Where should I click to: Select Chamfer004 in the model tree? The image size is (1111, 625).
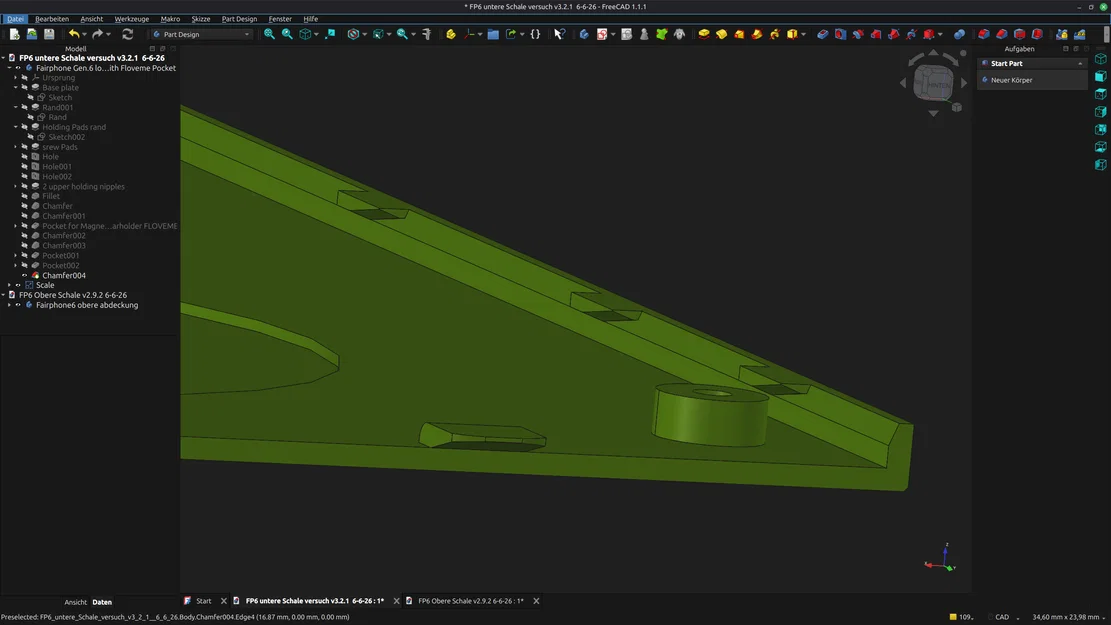pyautogui.click(x=64, y=276)
